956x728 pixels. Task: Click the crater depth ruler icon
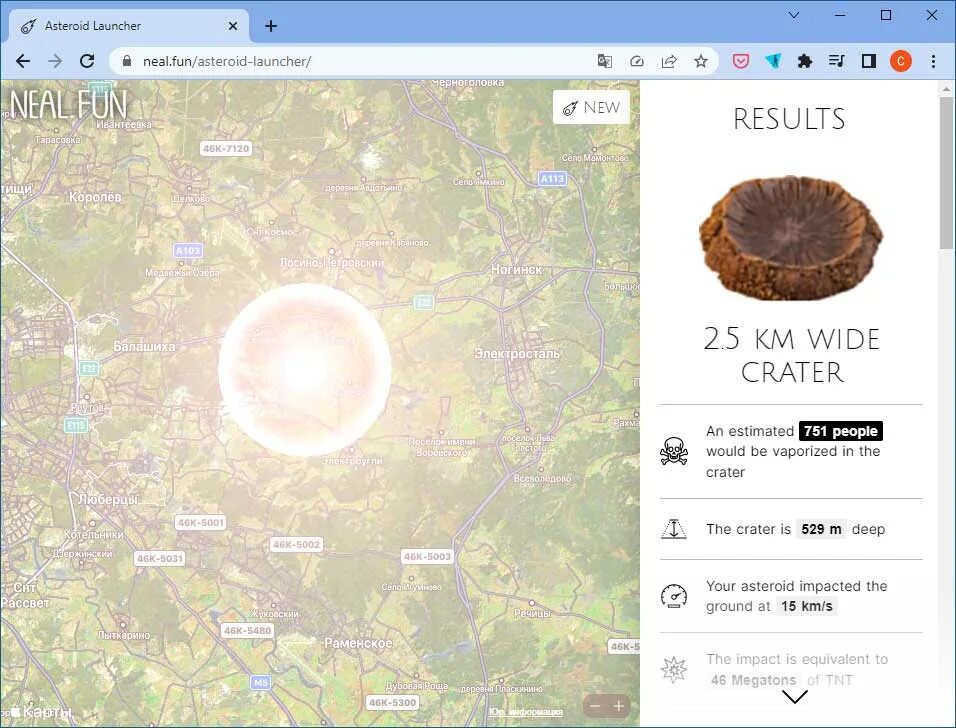tap(674, 529)
